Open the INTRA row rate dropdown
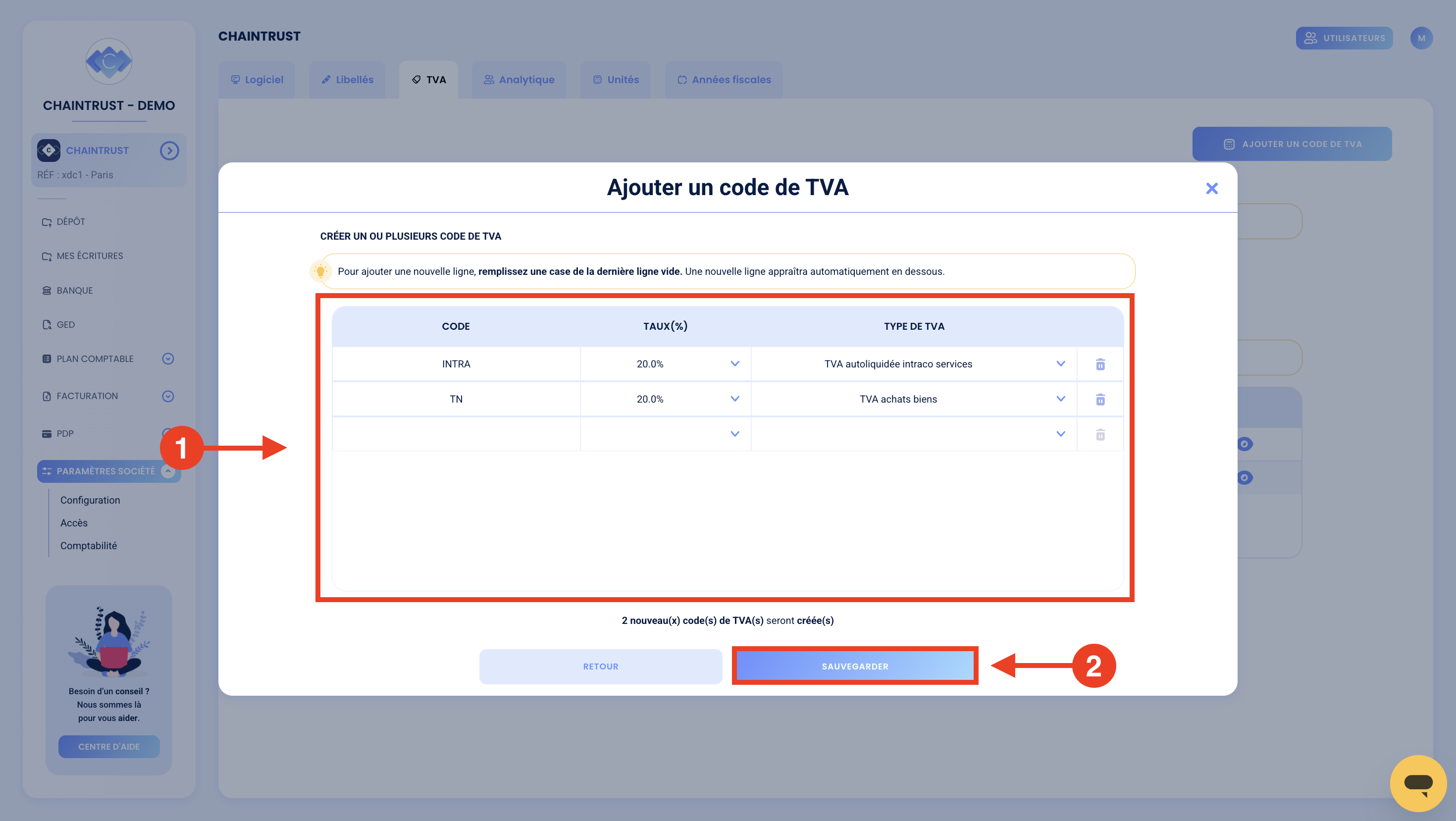The height and width of the screenshot is (821, 1456). pyautogui.click(x=734, y=364)
